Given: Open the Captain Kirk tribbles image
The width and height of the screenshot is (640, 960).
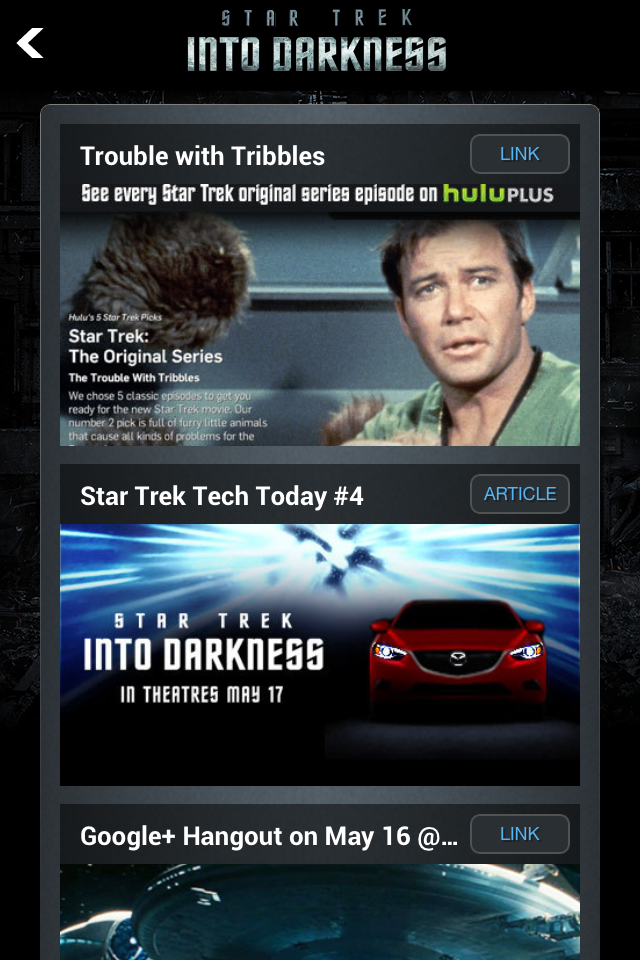Looking at the screenshot, I should (320, 329).
